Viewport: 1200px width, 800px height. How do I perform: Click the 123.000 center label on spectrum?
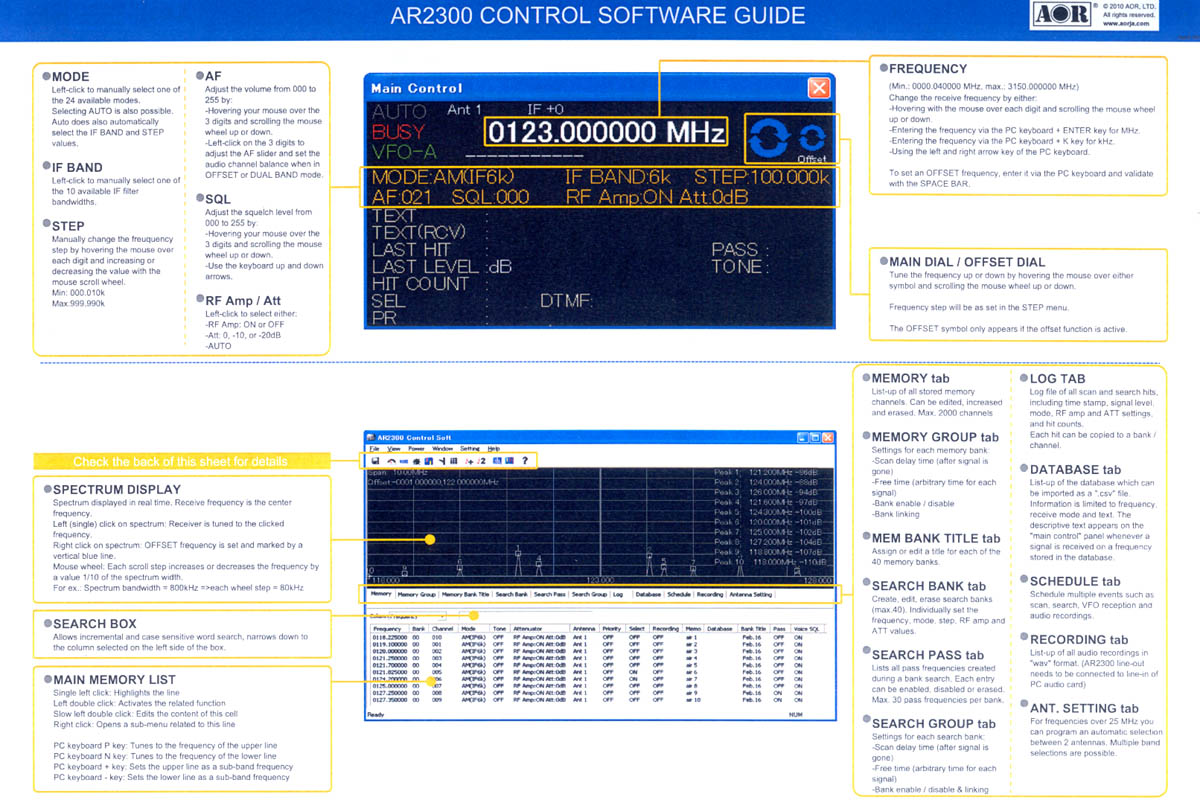[600, 578]
